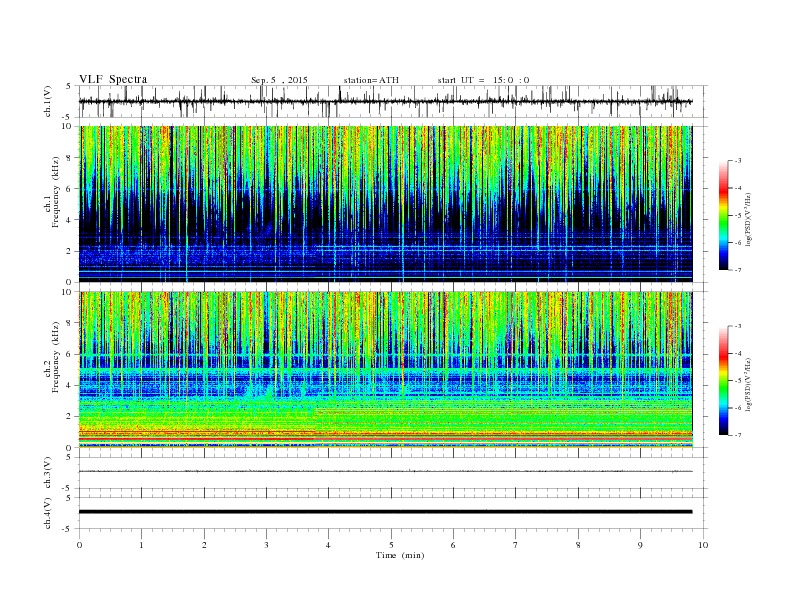Click time axis tick label "0"
Image resolution: width=792 pixels, height=612 pixels.
click(x=79, y=545)
